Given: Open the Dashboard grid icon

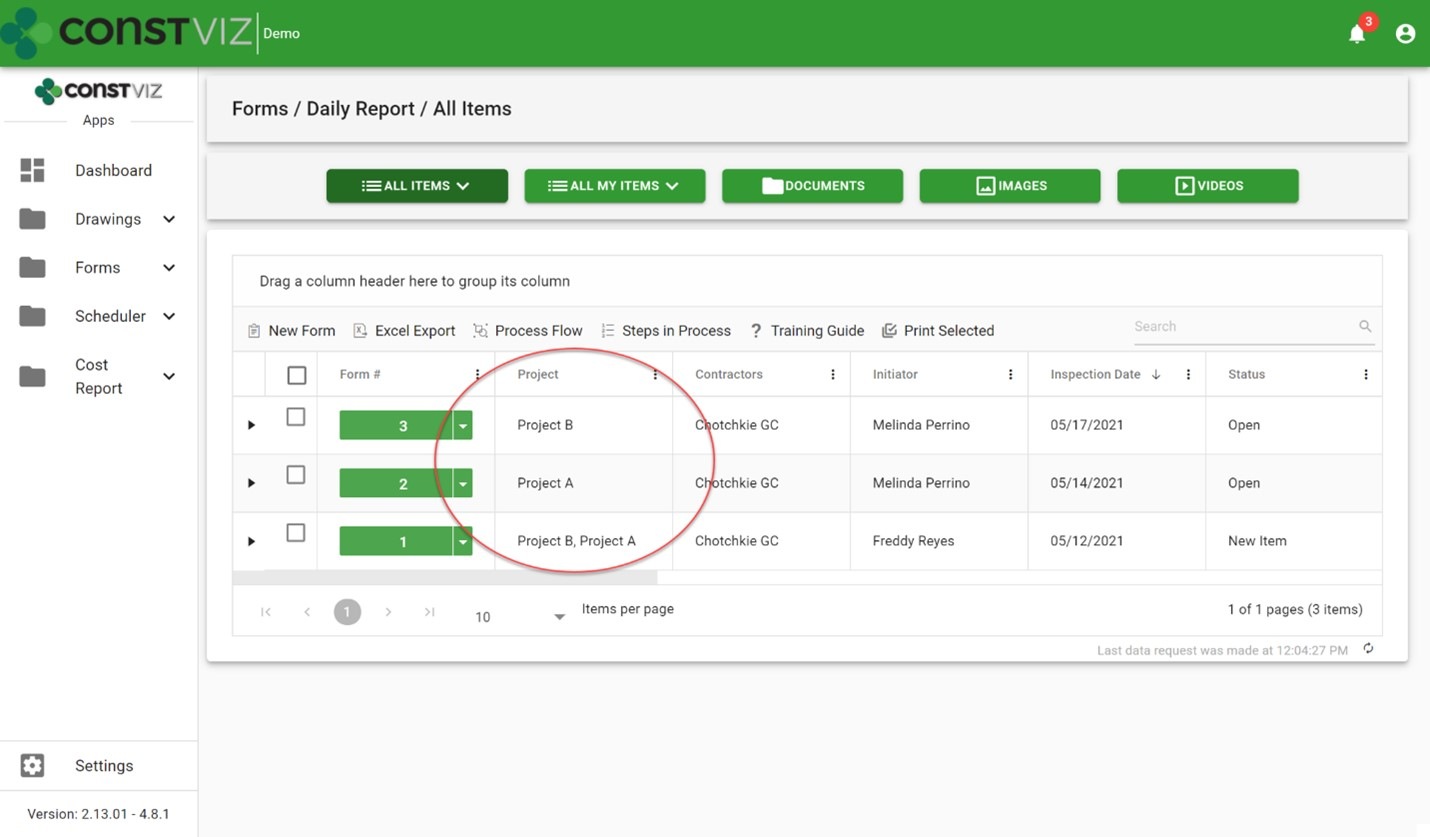Looking at the screenshot, I should [32, 170].
